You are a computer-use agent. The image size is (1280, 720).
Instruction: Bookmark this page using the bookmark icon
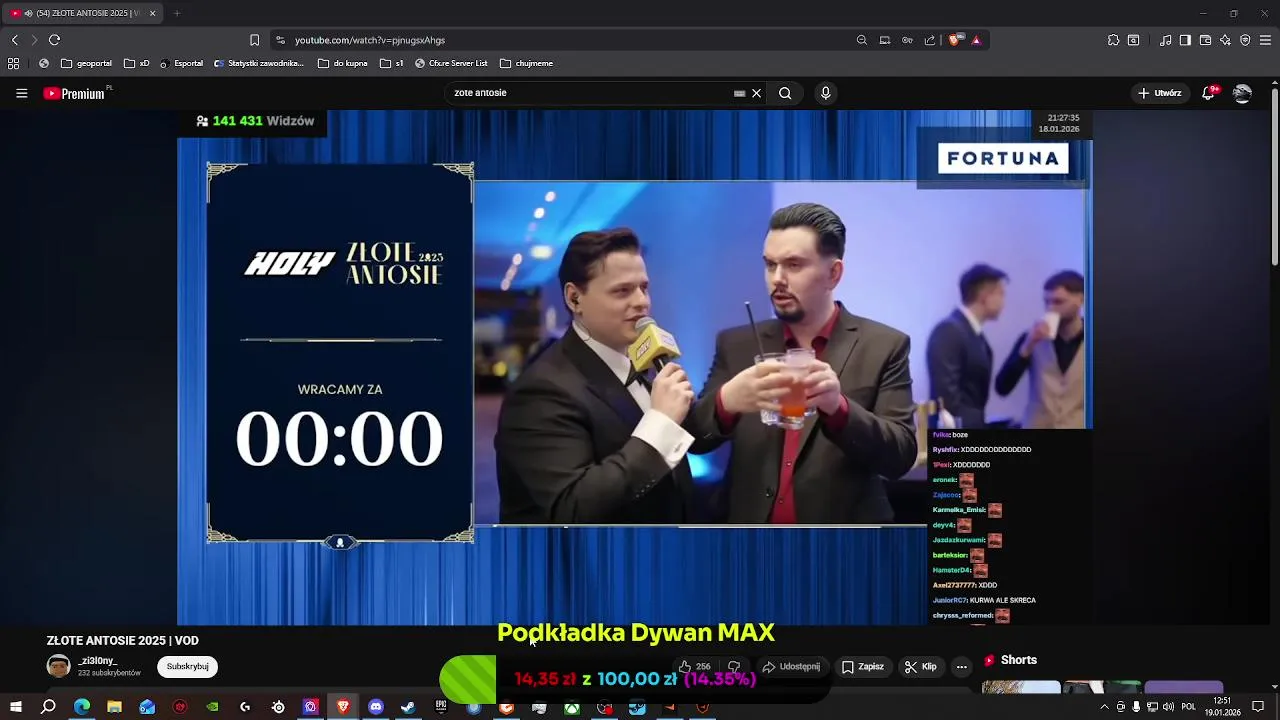point(254,40)
